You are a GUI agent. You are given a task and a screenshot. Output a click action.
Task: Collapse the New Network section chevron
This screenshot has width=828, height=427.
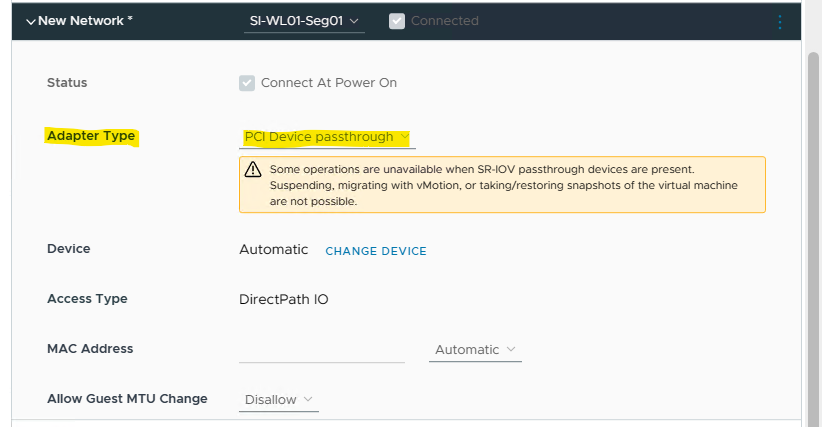pos(31,22)
